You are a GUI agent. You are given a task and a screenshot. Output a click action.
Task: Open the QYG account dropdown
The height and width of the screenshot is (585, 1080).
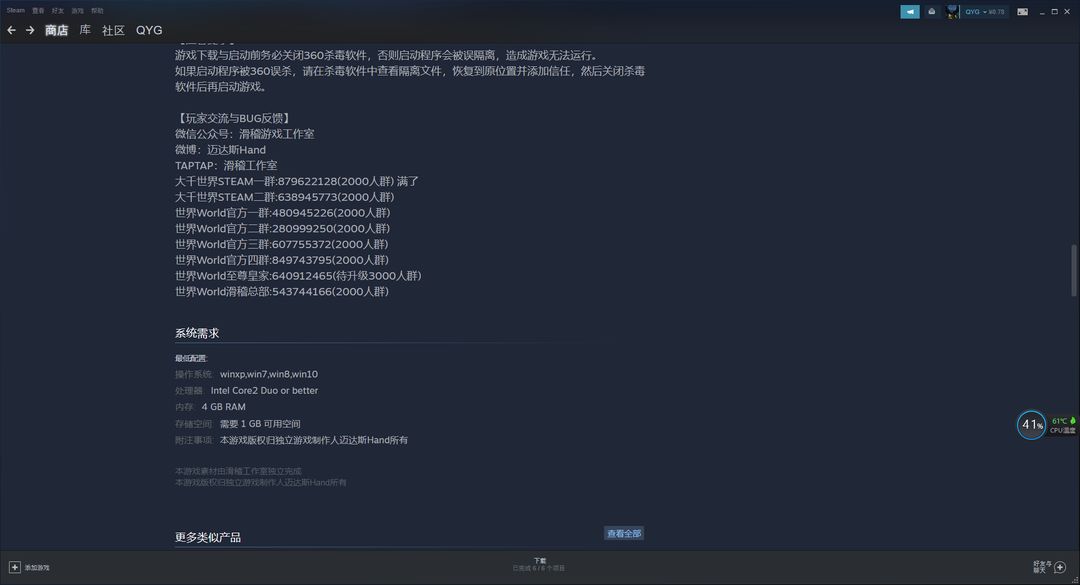[975, 12]
